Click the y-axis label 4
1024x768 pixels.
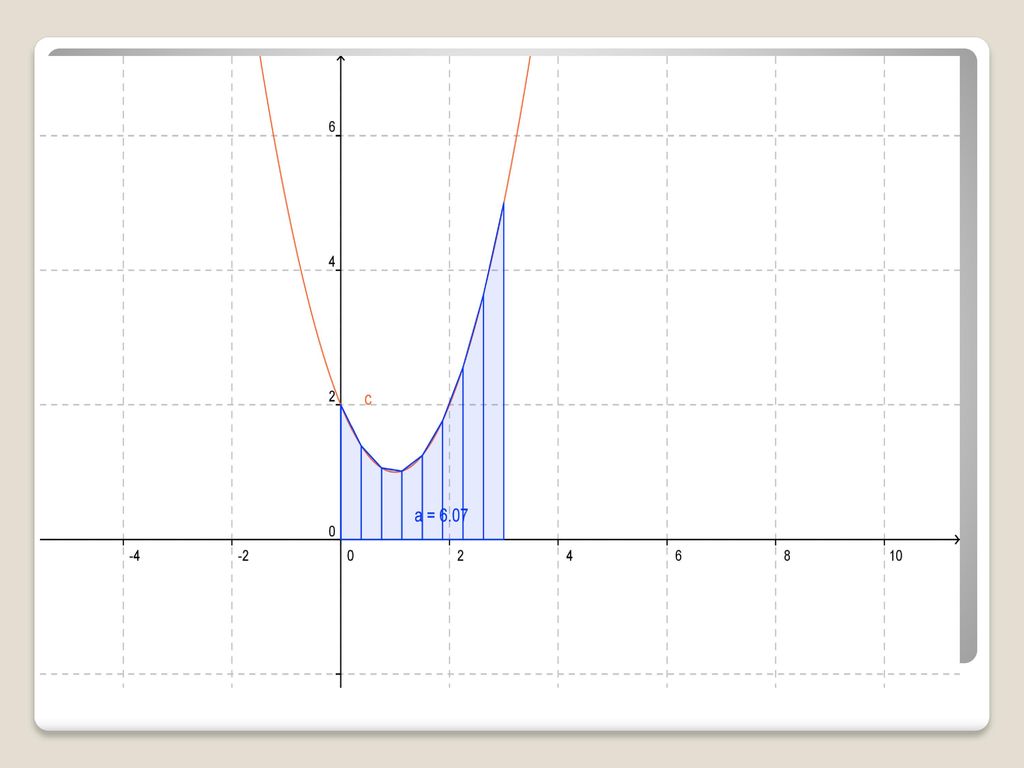tap(332, 262)
